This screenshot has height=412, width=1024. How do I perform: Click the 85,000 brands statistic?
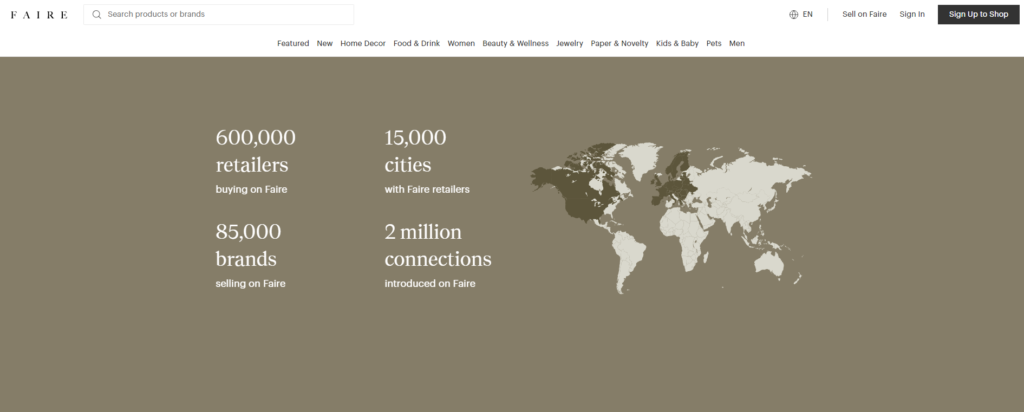click(248, 246)
